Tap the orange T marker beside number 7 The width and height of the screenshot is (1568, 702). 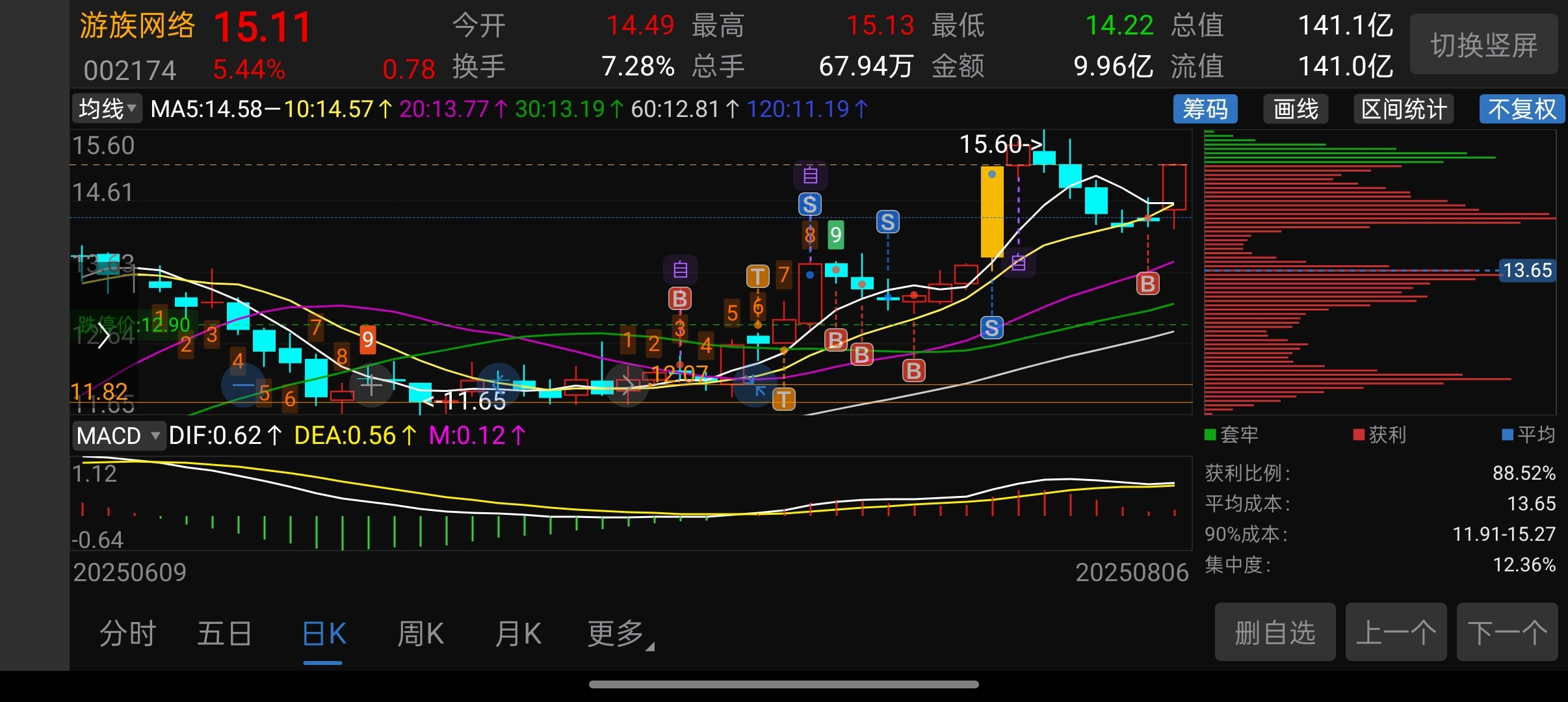click(757, 276)
